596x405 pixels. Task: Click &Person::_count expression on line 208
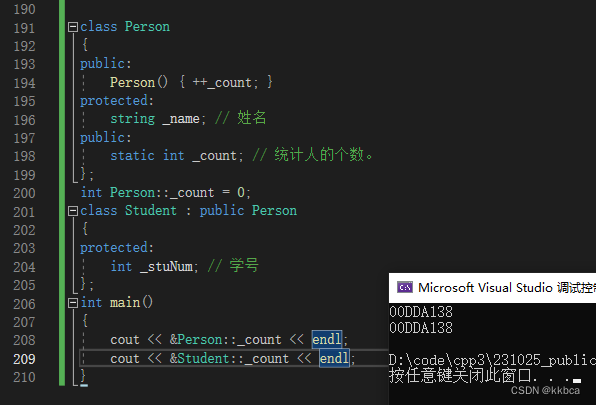pos(225,339)
